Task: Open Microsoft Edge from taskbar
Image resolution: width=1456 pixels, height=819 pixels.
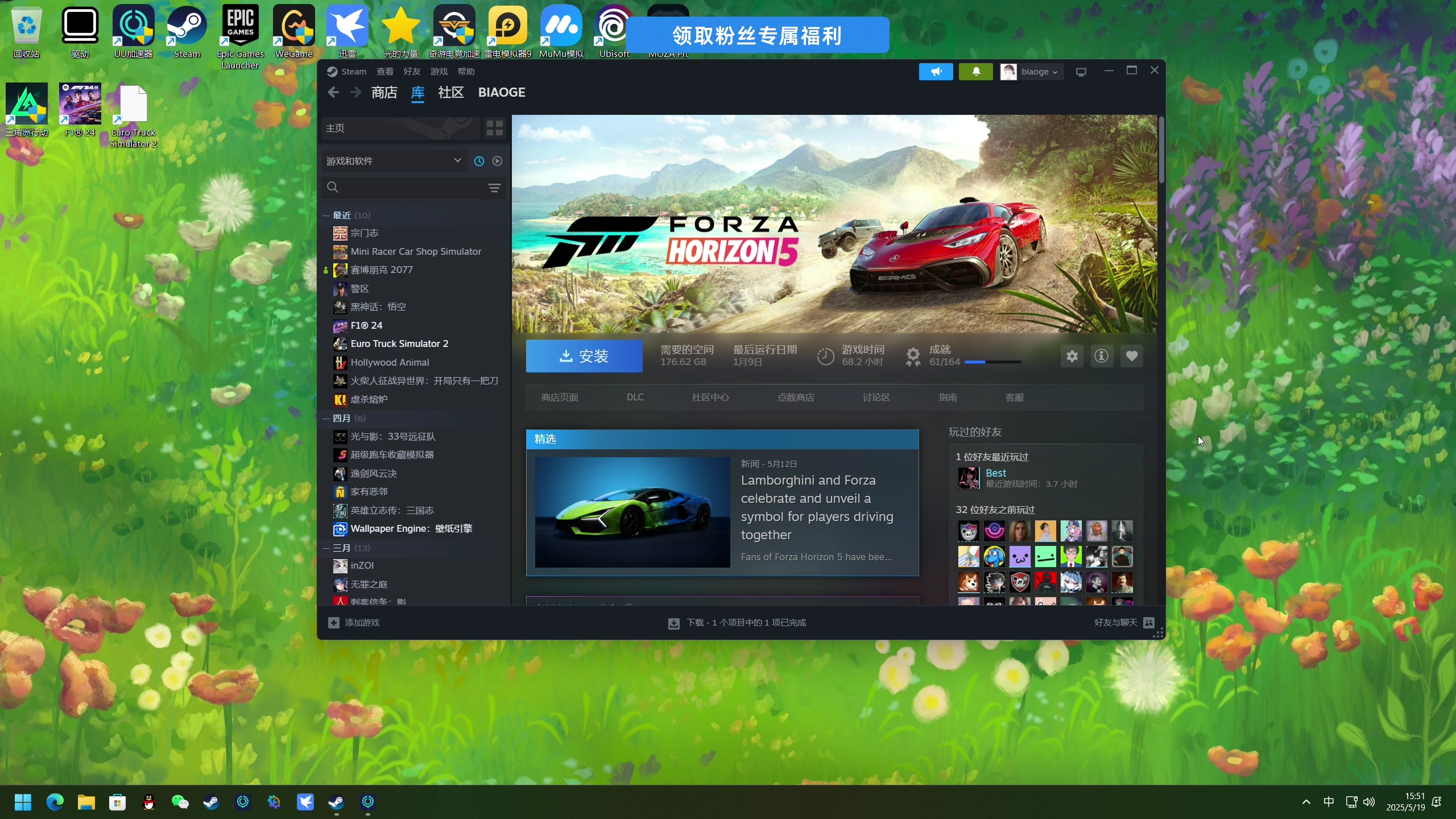Action: 55,803
